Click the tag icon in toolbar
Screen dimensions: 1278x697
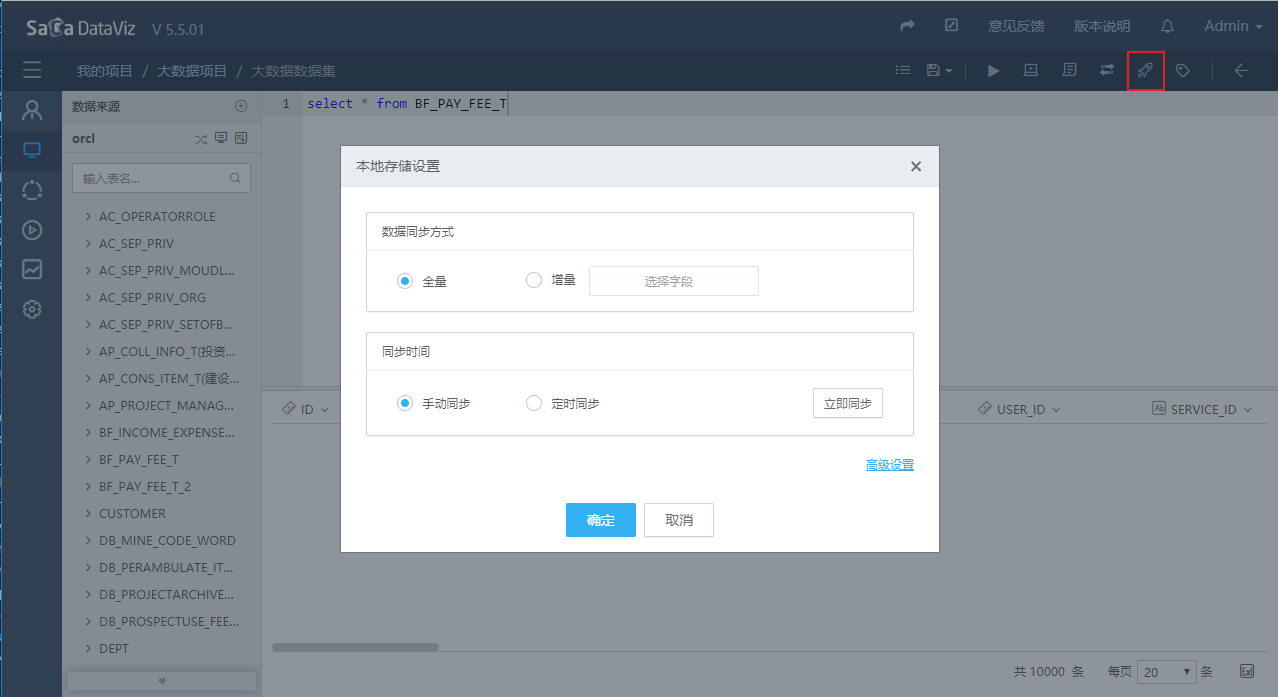(x=1183, y=70)
